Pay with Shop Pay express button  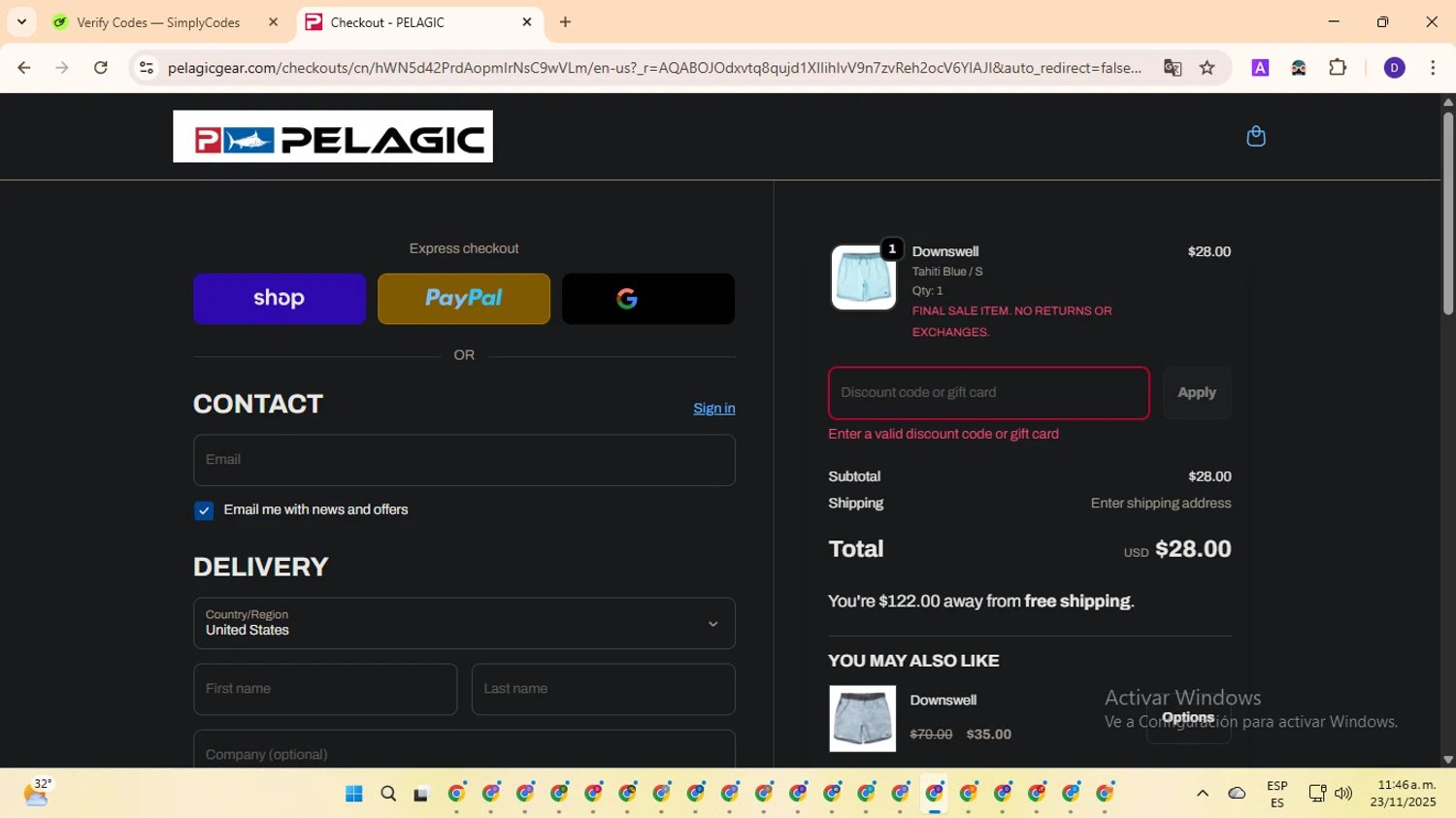[280, 298]
